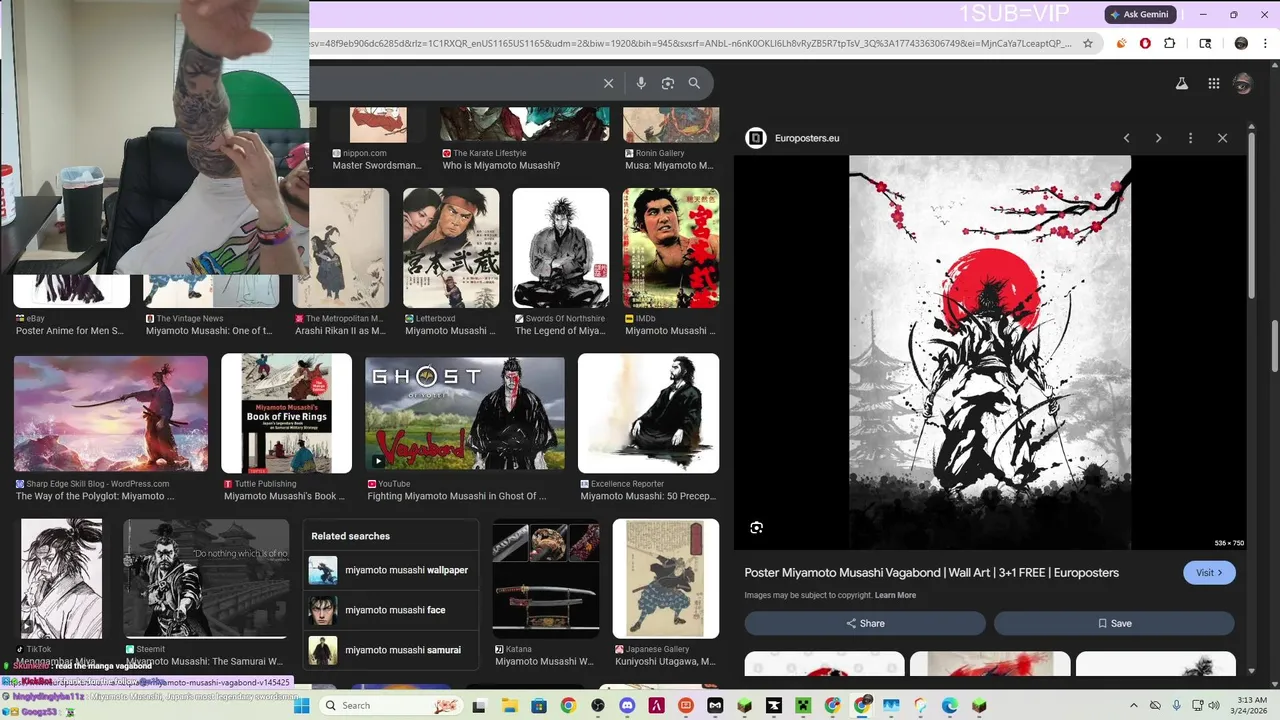
Task: Open Chrome tab search side icon
Action: (1205, 43)
